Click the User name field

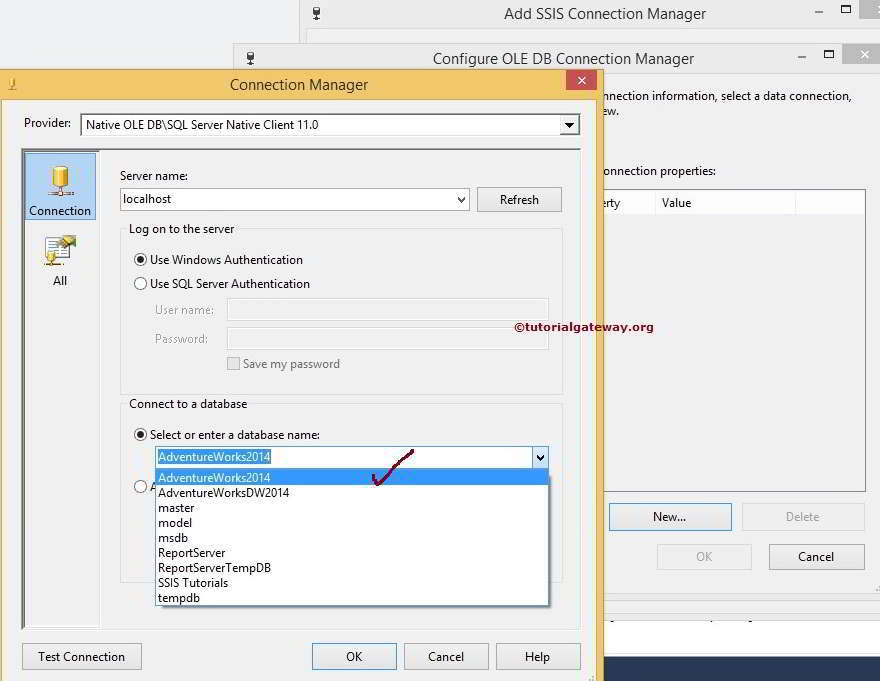(387, 309)
